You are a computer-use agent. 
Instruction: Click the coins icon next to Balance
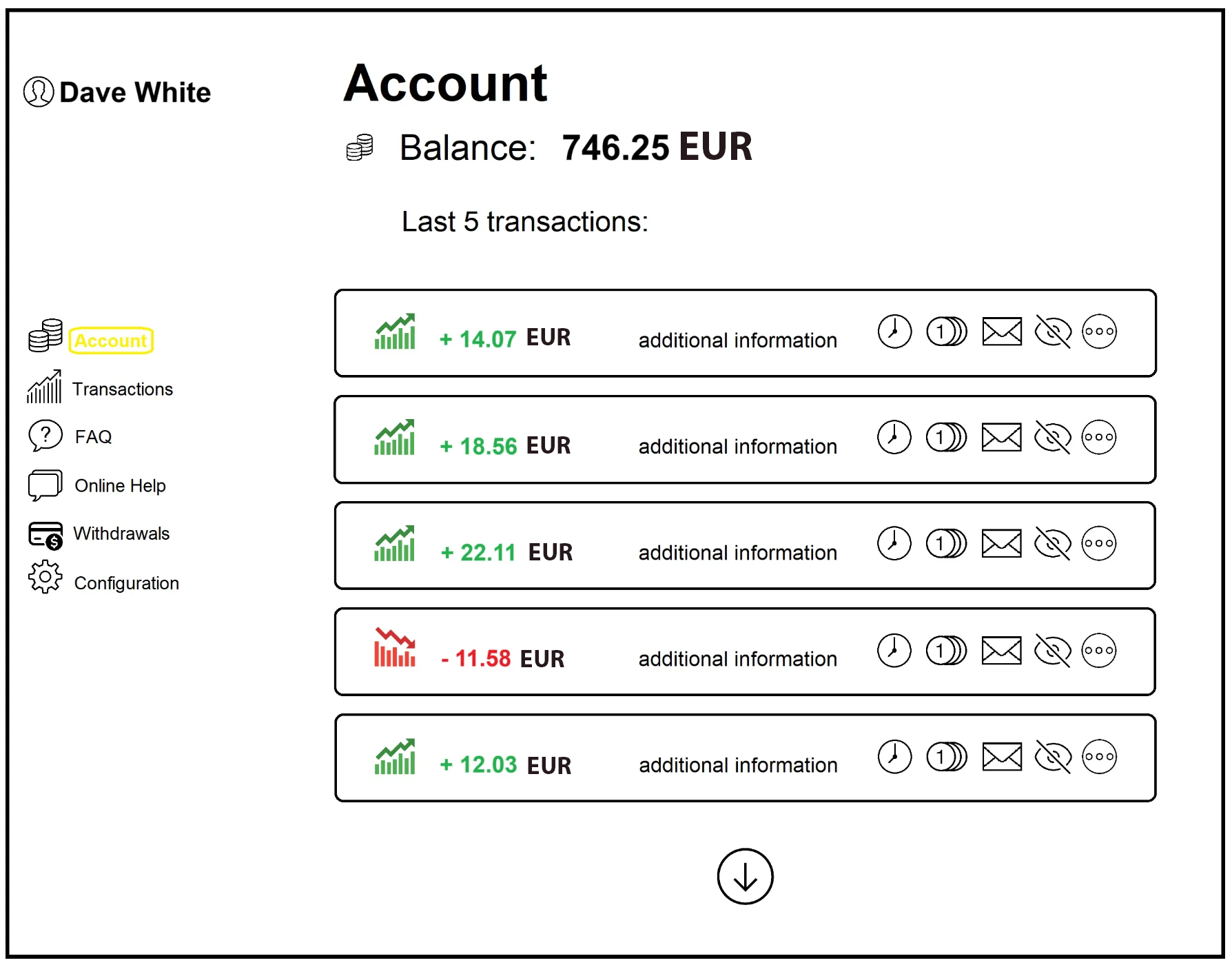point(360,148)
